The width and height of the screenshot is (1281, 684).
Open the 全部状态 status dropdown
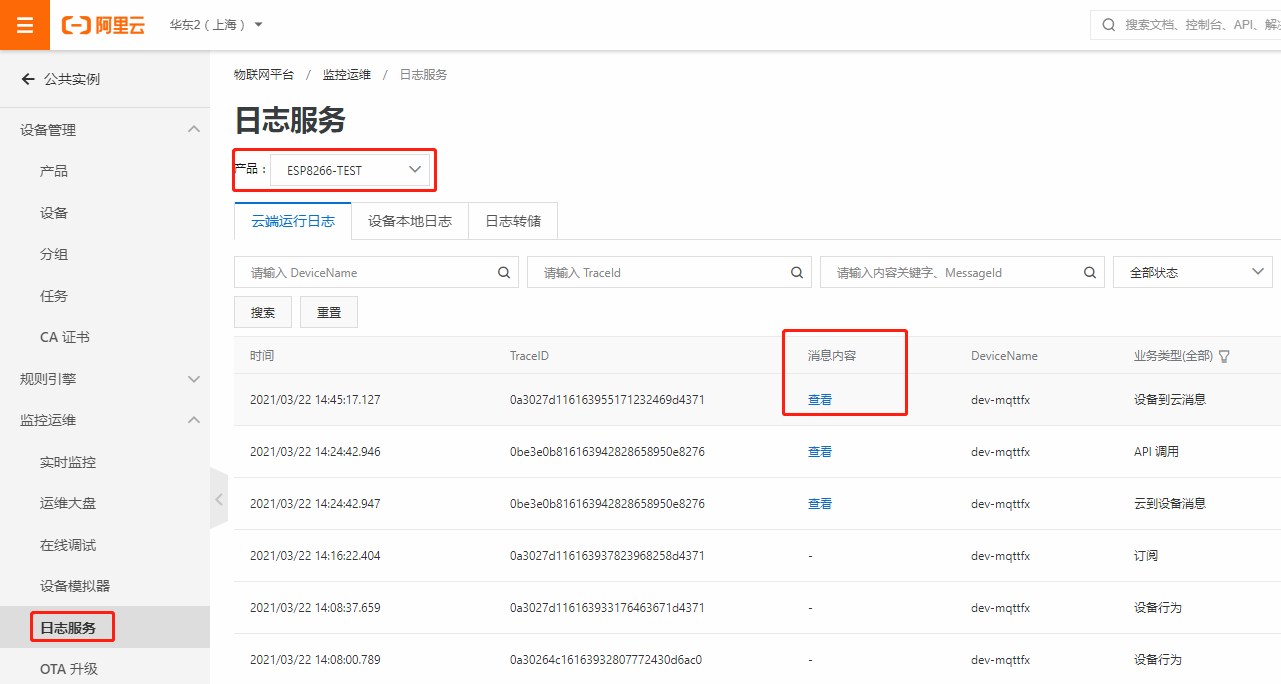click(1193, 272)
